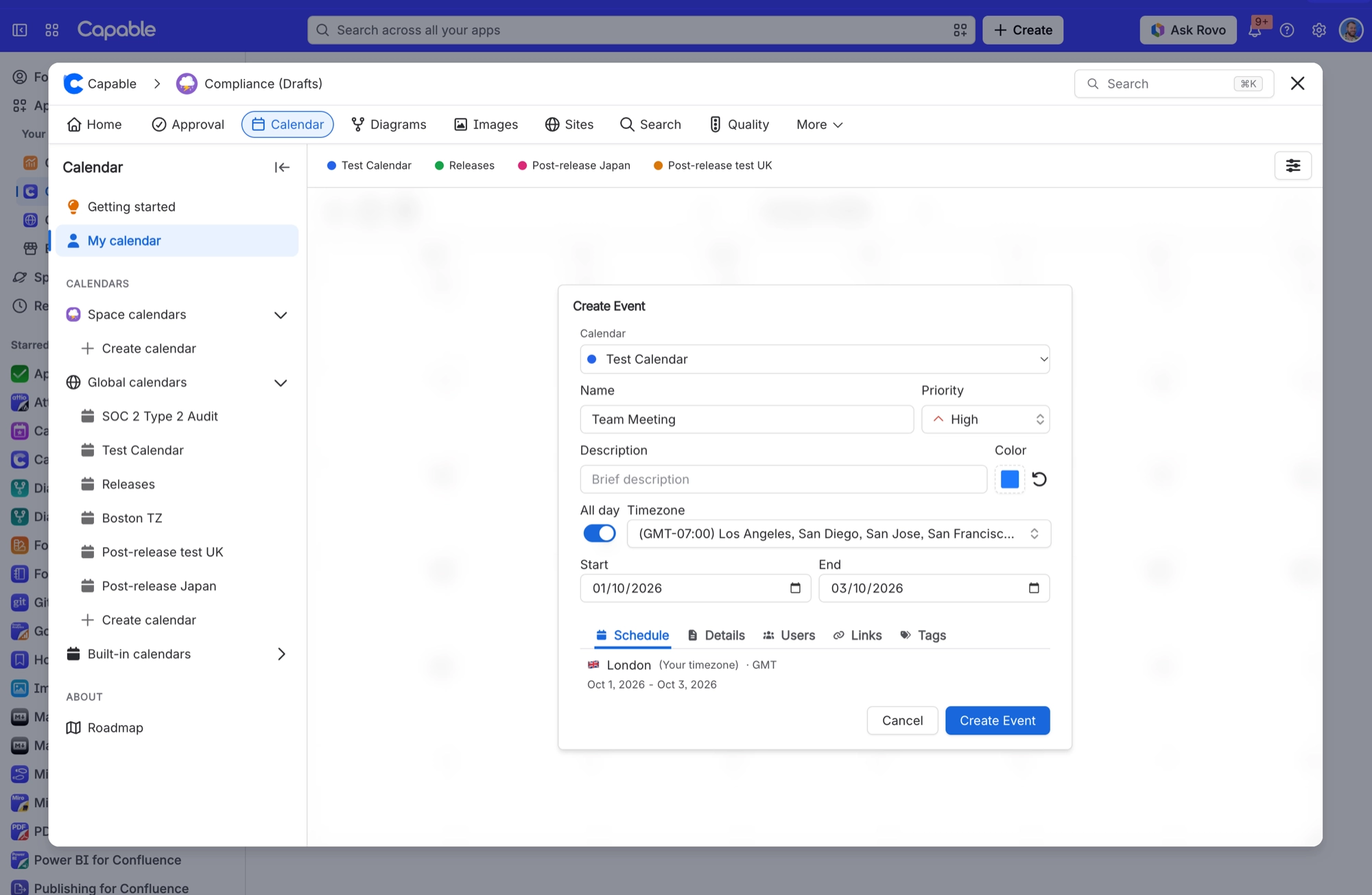Expand the Built-in calendars section
The width and height of the screenshot is (1372, 895).
pos(281,654)
